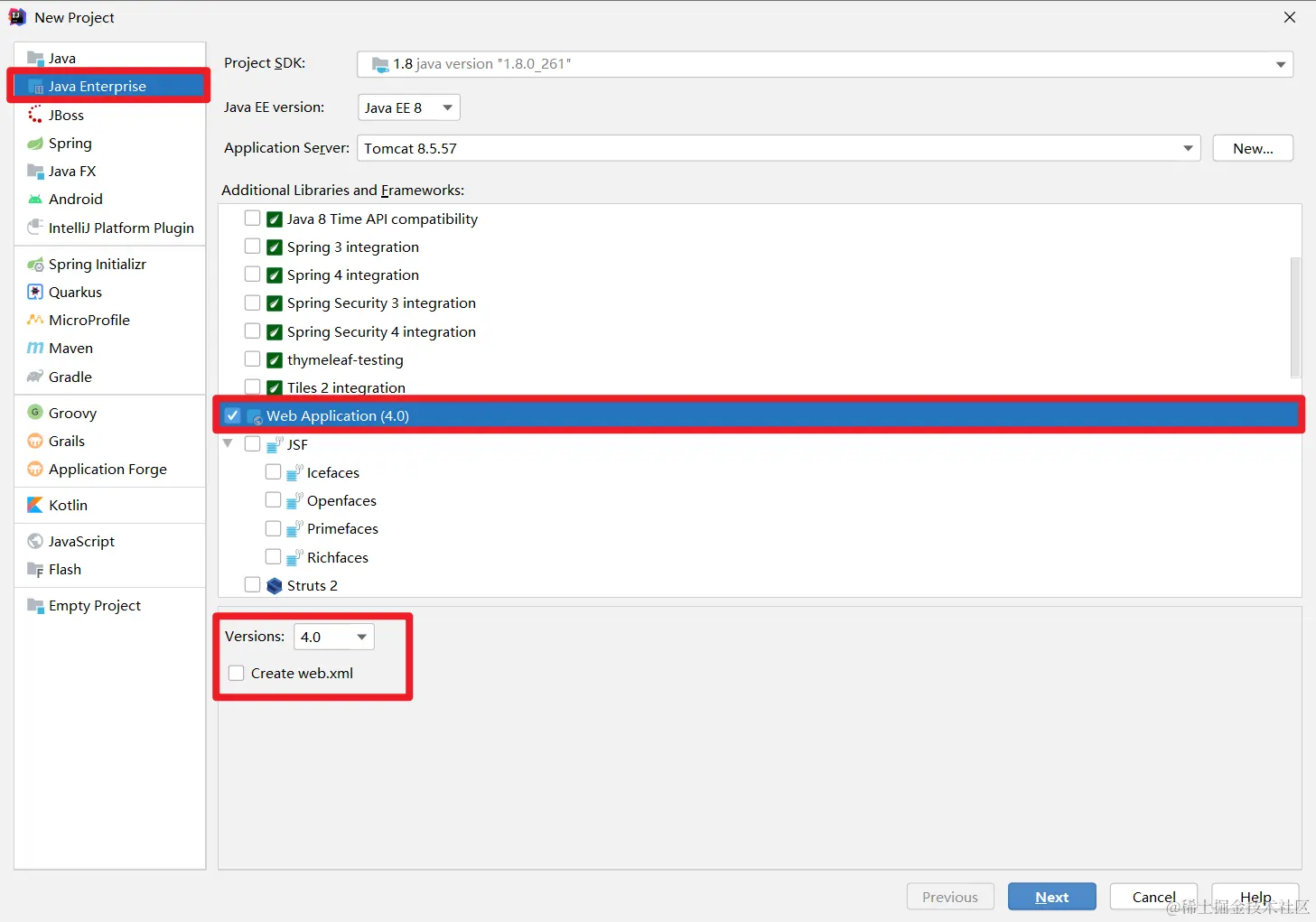The image size is (1316, 922).
Task: Click the IntelliJ Platform Plugin icon
Action: pos(35,228)
